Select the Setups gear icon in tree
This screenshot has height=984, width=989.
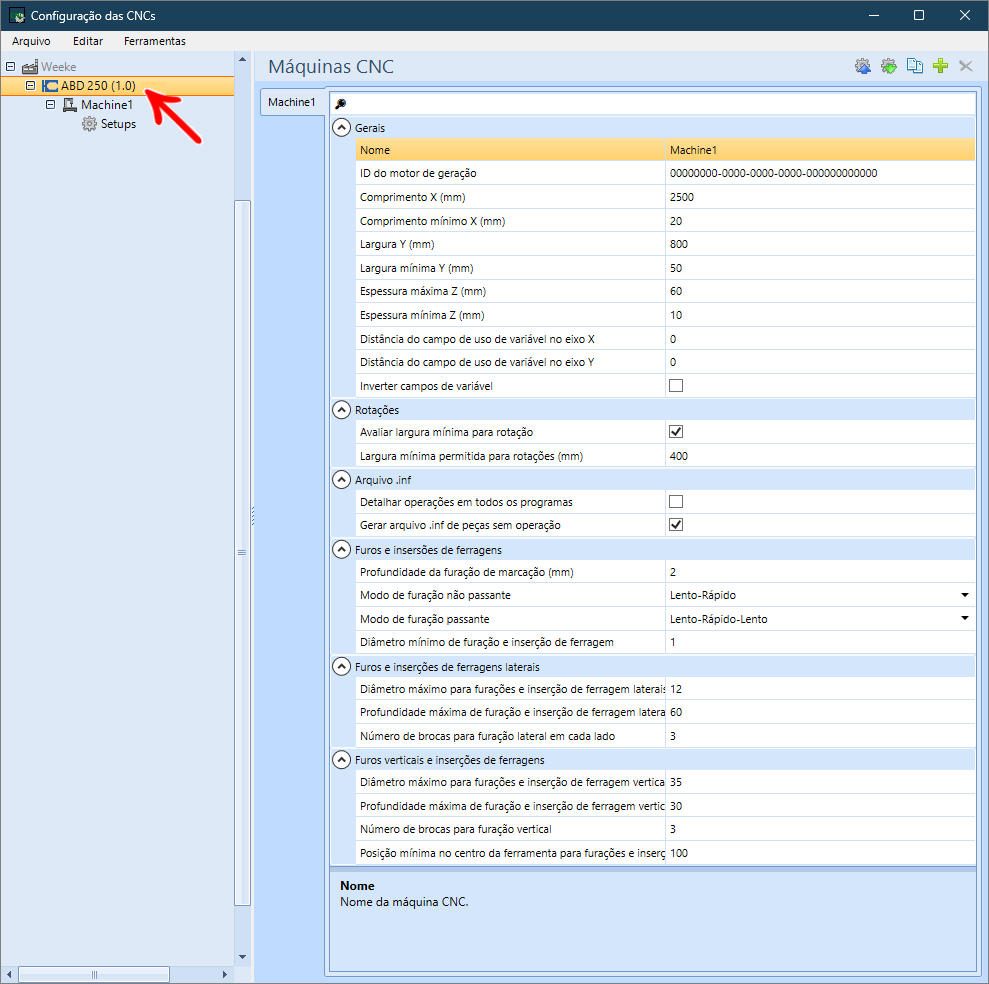90,124
